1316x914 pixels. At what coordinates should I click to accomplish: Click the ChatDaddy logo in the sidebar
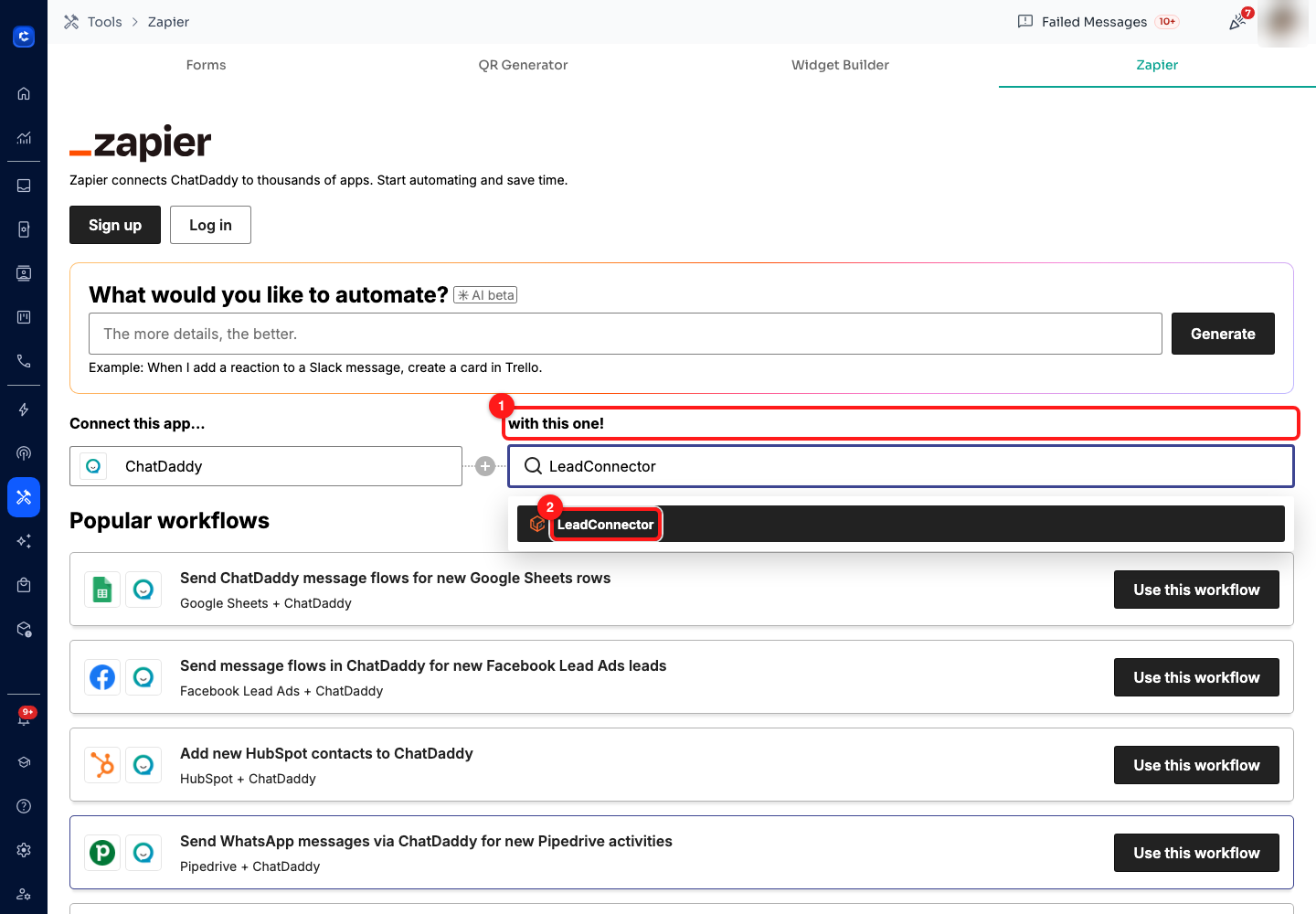(x=24, y=37)
